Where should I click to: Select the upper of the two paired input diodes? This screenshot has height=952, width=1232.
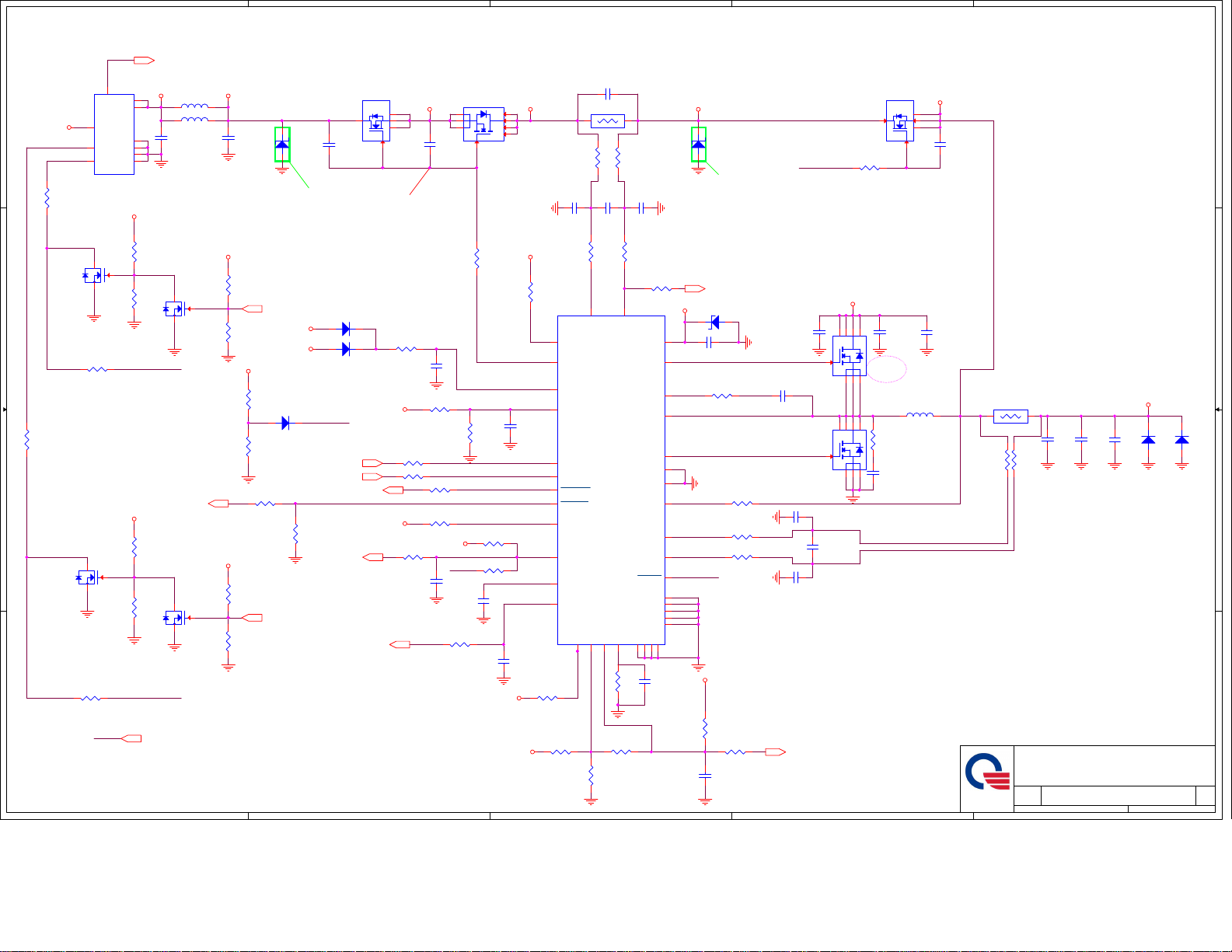pyautogui.click(x=346, y=329)
